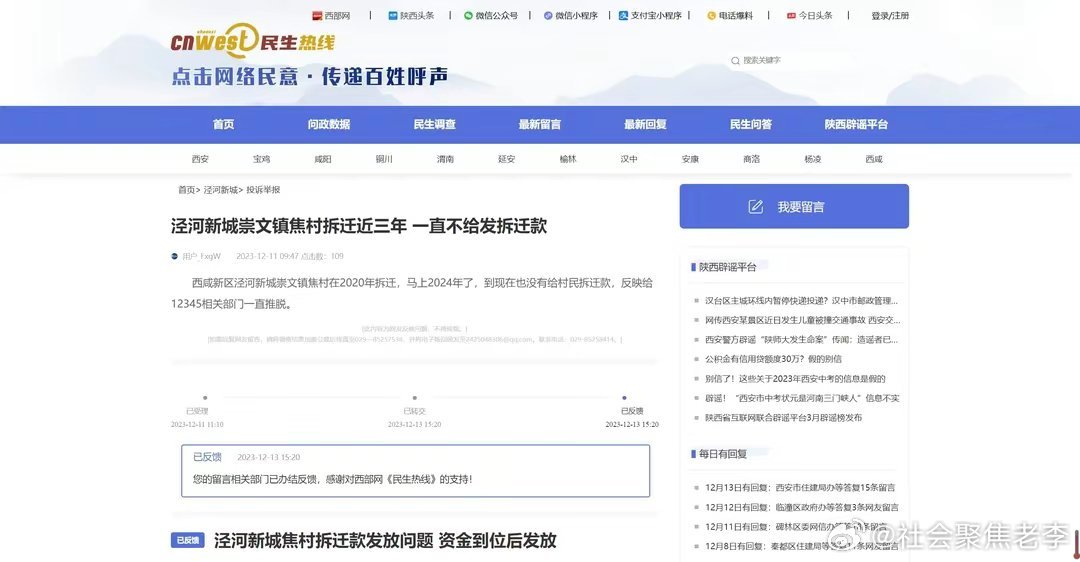Click the 支付宝小程序 Alipay icon
Image resolution: width=1080 pixels, height=562 pixels.
click(623, 16)
